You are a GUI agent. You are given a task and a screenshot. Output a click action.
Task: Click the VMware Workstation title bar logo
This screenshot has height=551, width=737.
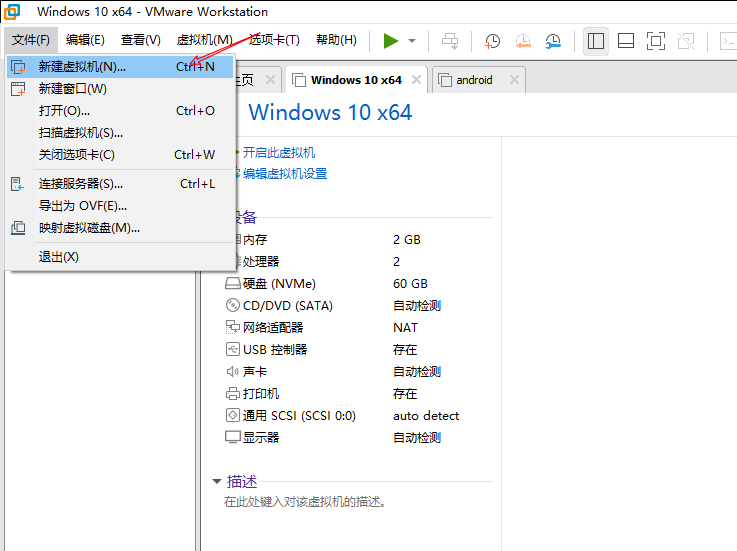[x=12, y=12]
